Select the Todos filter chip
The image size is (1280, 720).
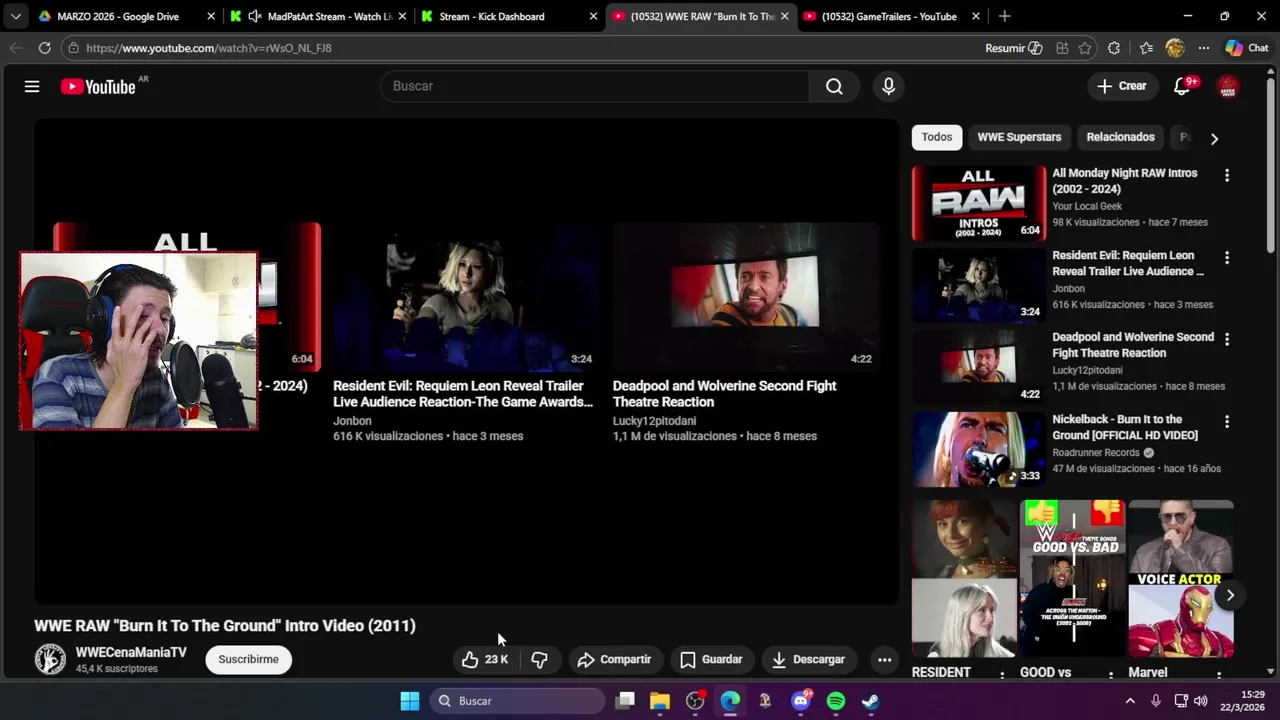pos(937,137)
